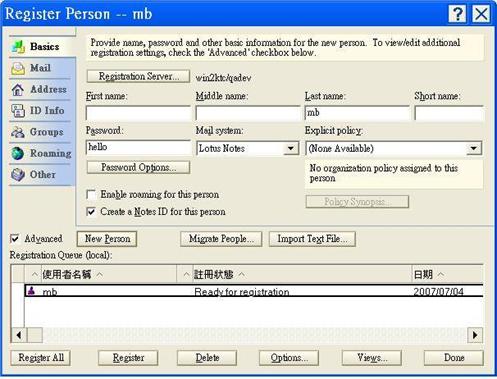Open the Mail envelope icon
The height and width of the screenshot is (379, 497).
point(18,68)
